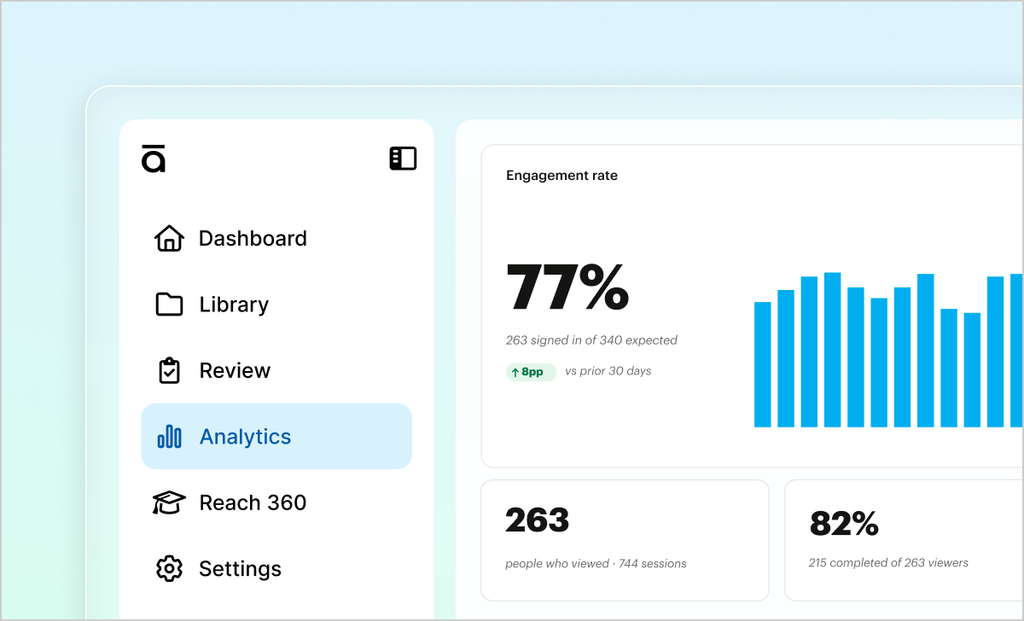
Task: Open the Dashboard menu item
Action: 277,238
